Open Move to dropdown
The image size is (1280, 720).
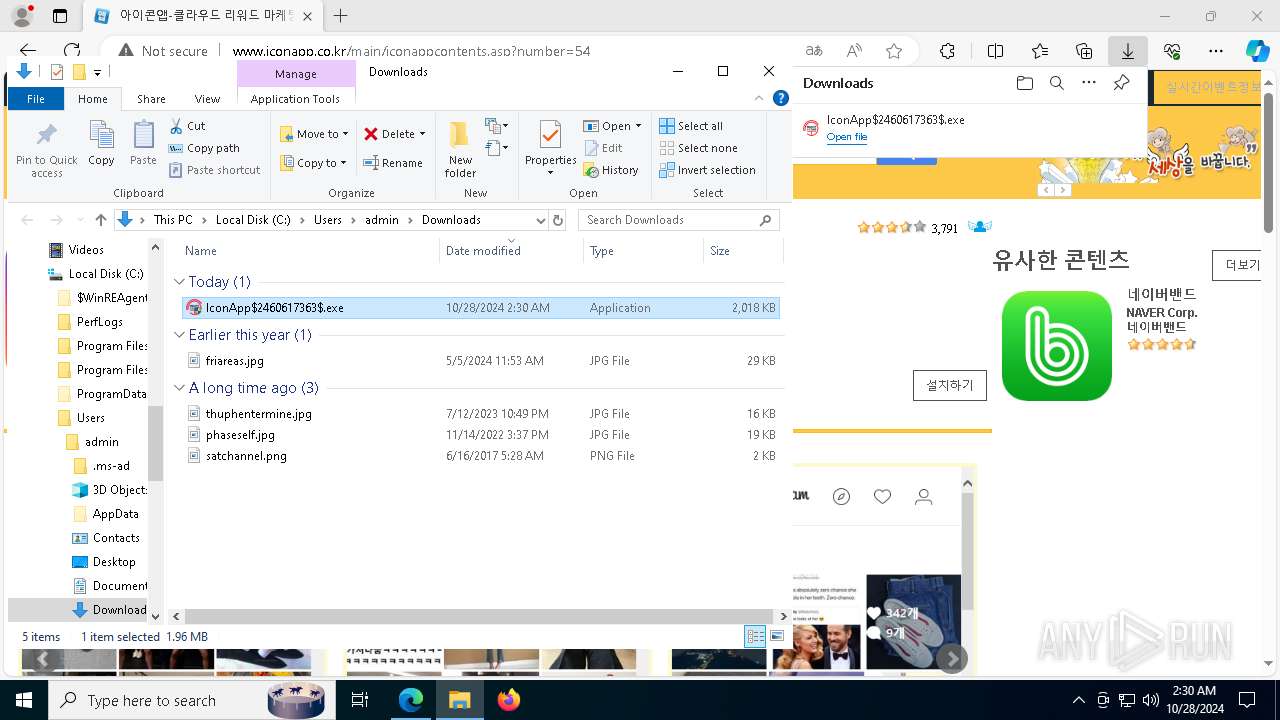[314, 134]
